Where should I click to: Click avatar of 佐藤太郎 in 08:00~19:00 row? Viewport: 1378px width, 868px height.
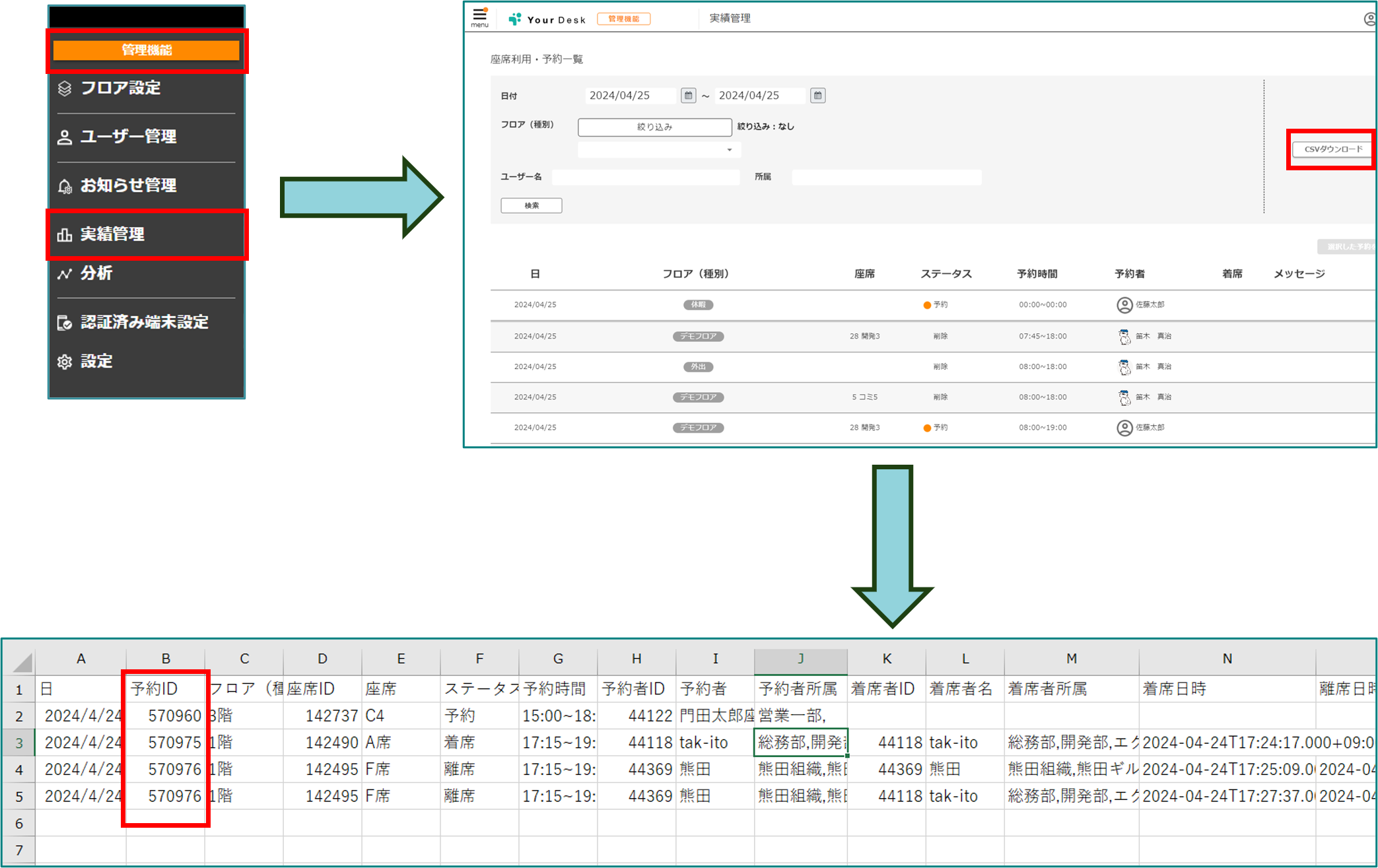[1124, 428]
